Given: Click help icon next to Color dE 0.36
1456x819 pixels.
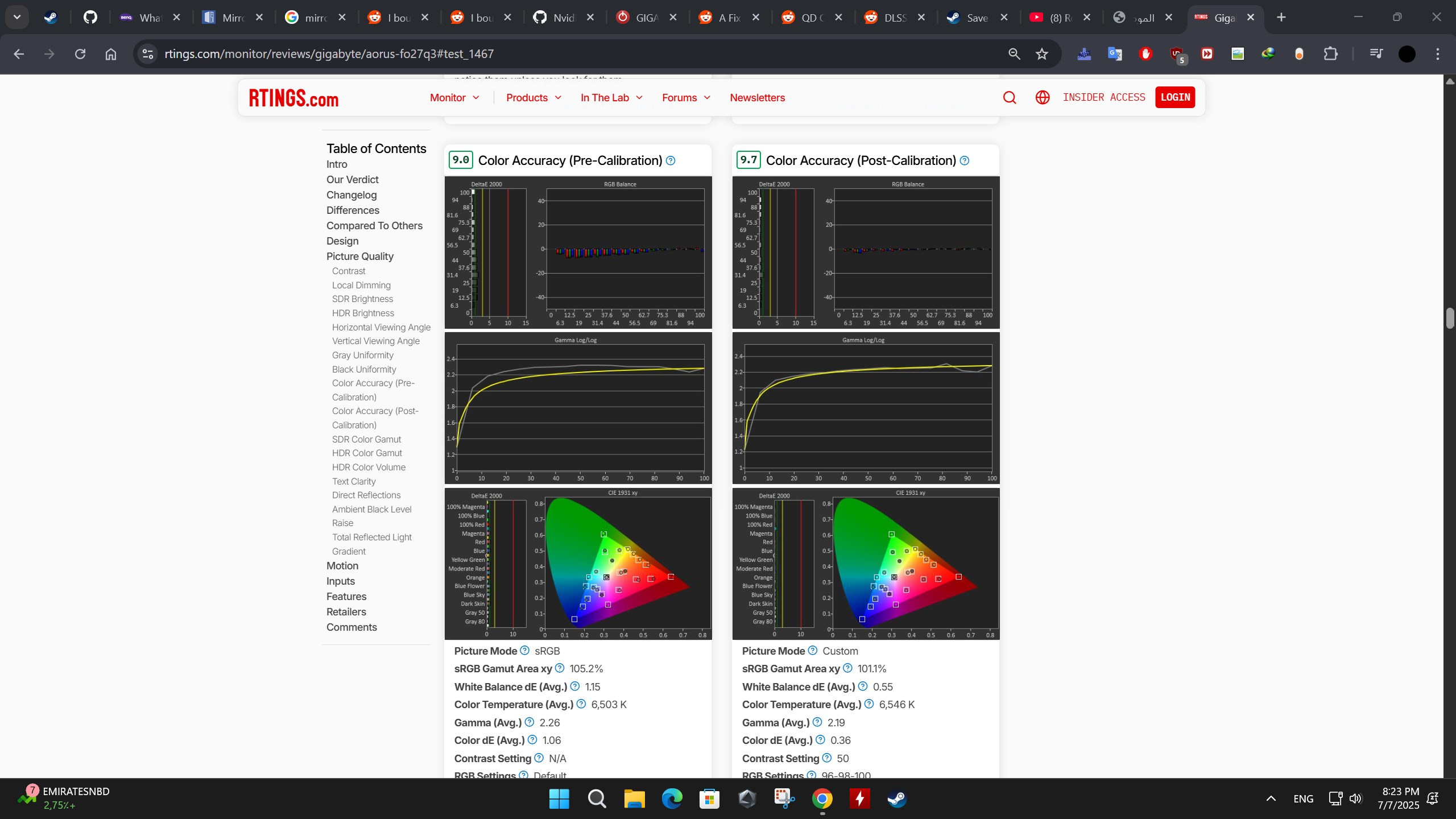Looking at the screenshot, I should [821, 740].
